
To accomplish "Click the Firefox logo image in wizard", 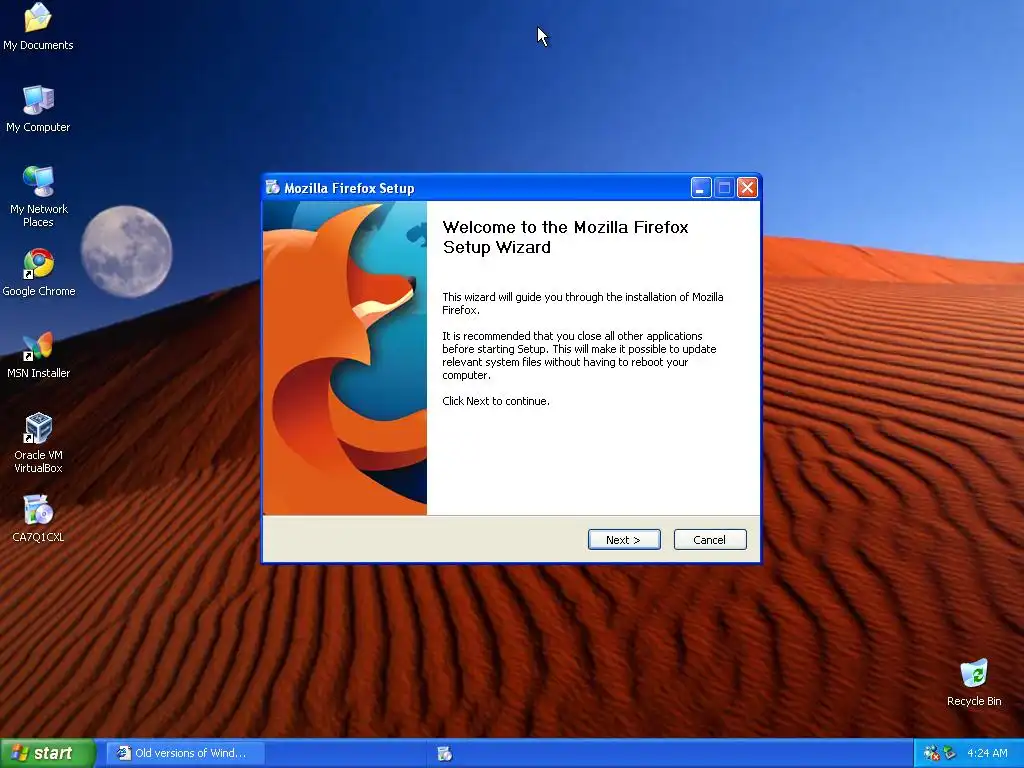I will pos(345,358).
